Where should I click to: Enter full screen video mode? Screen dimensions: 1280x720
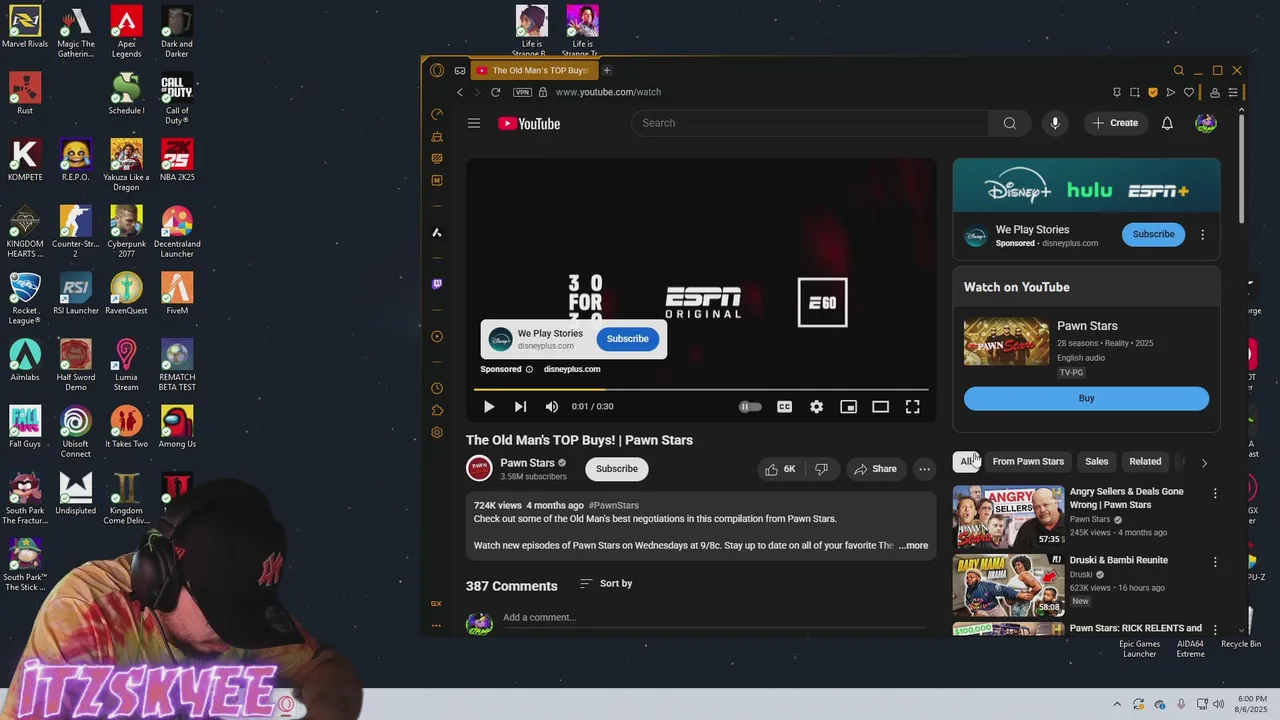(x=912, y=407)
